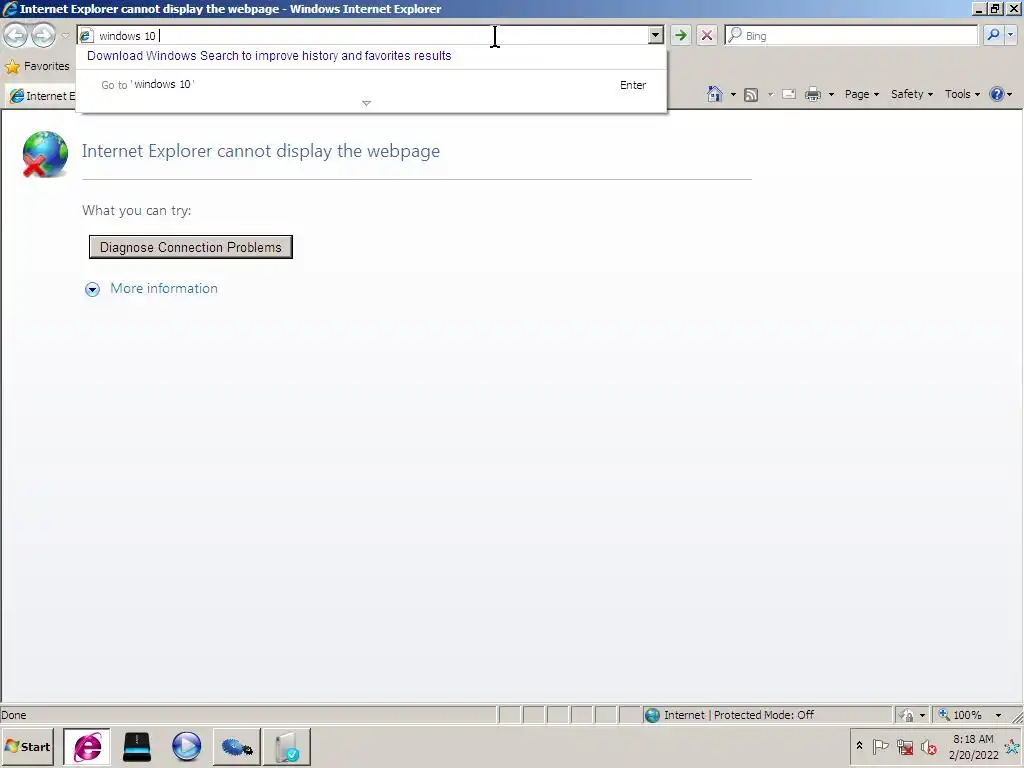Click the network disconnected tray icon
Image resolution: width=1024 pixels, height=768 pixels.
click(904, 746)
